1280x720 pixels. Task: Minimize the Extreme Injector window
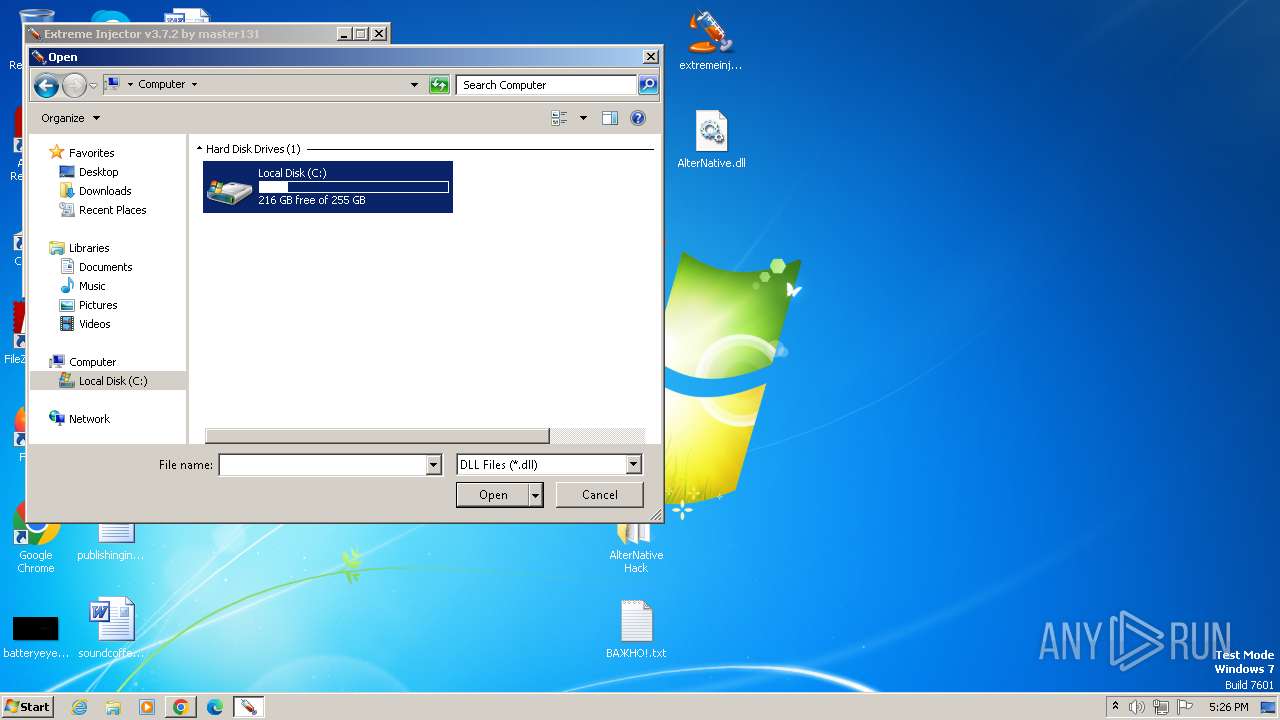coord(344,34)
